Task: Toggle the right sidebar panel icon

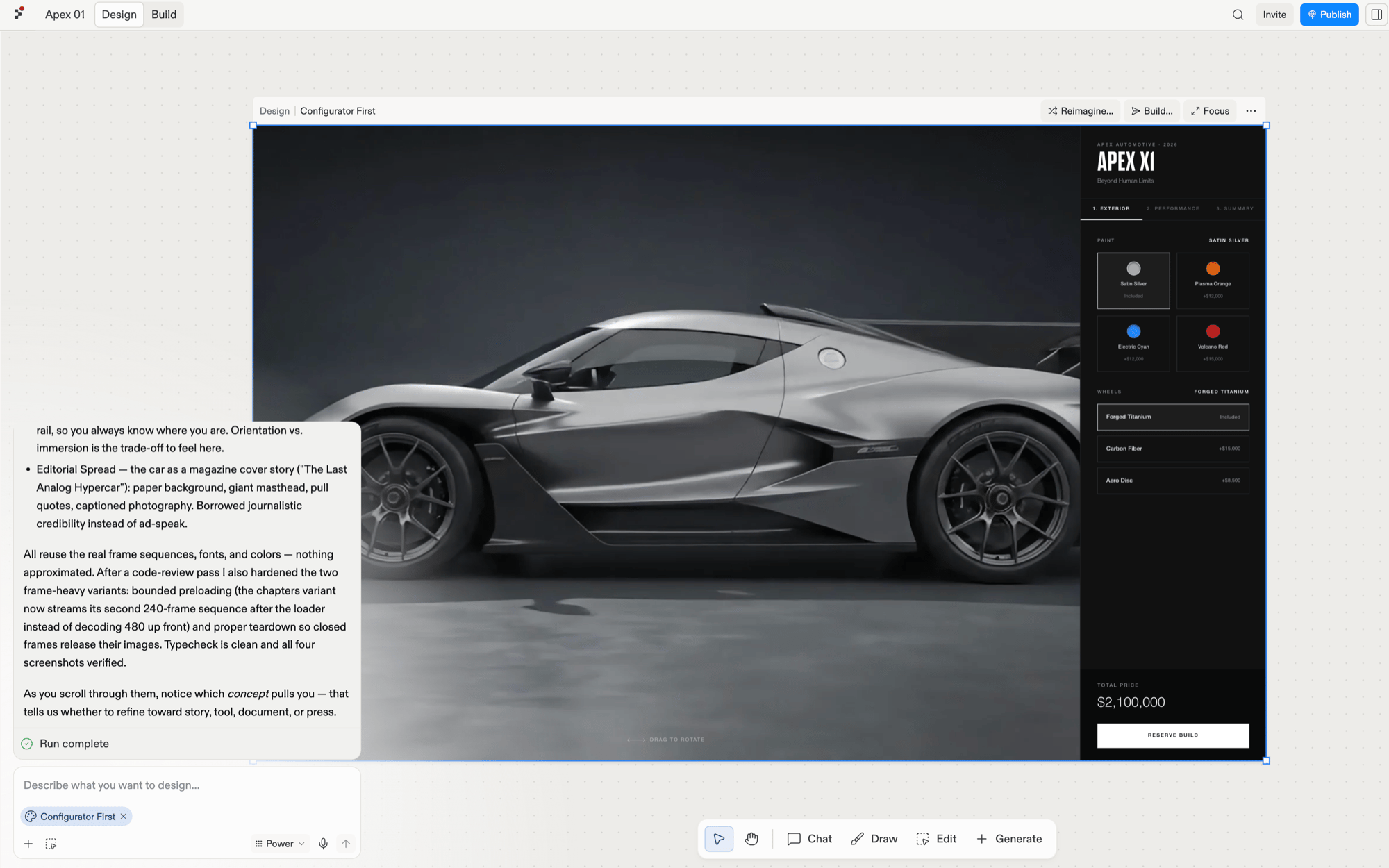Action: (1376, 15)
